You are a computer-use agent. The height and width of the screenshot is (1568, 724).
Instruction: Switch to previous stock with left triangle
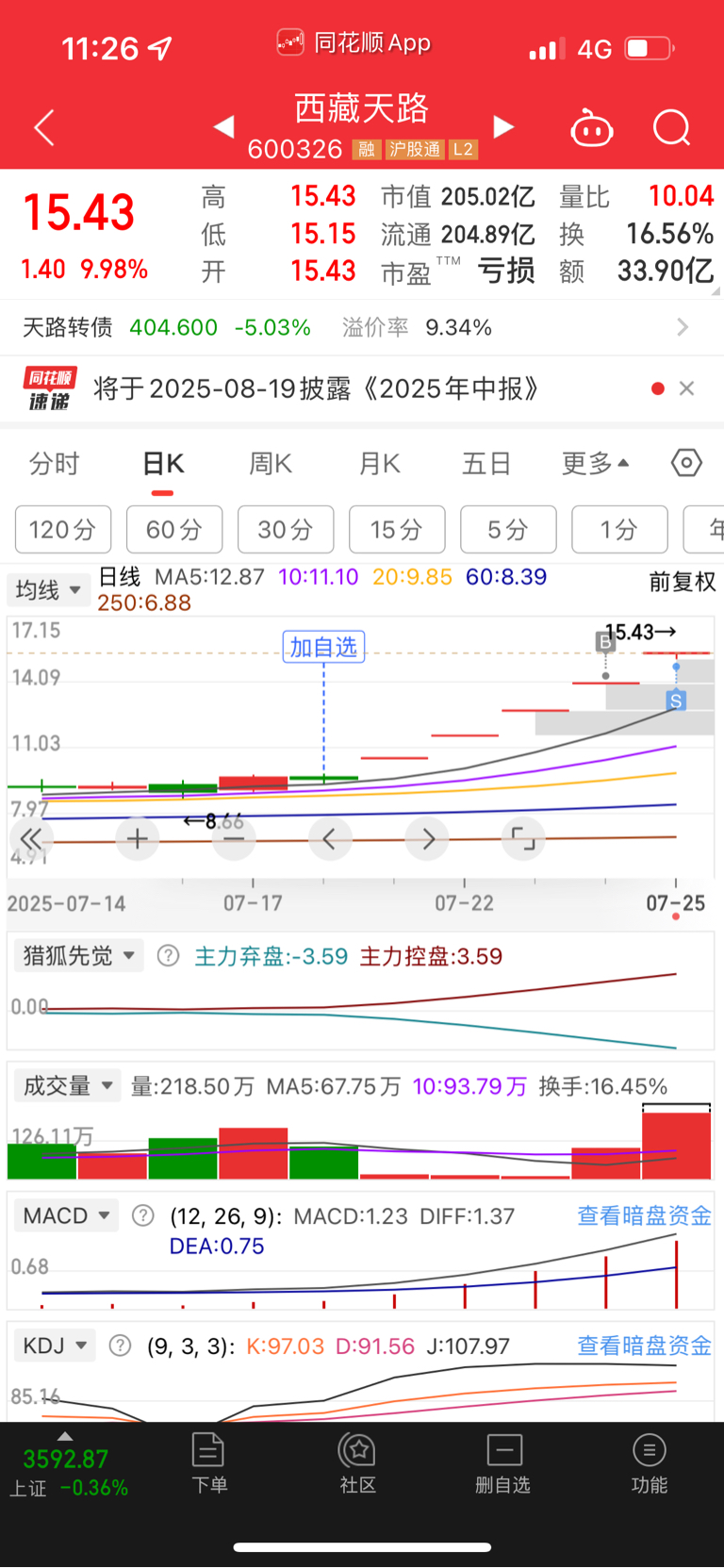(223, 126)
